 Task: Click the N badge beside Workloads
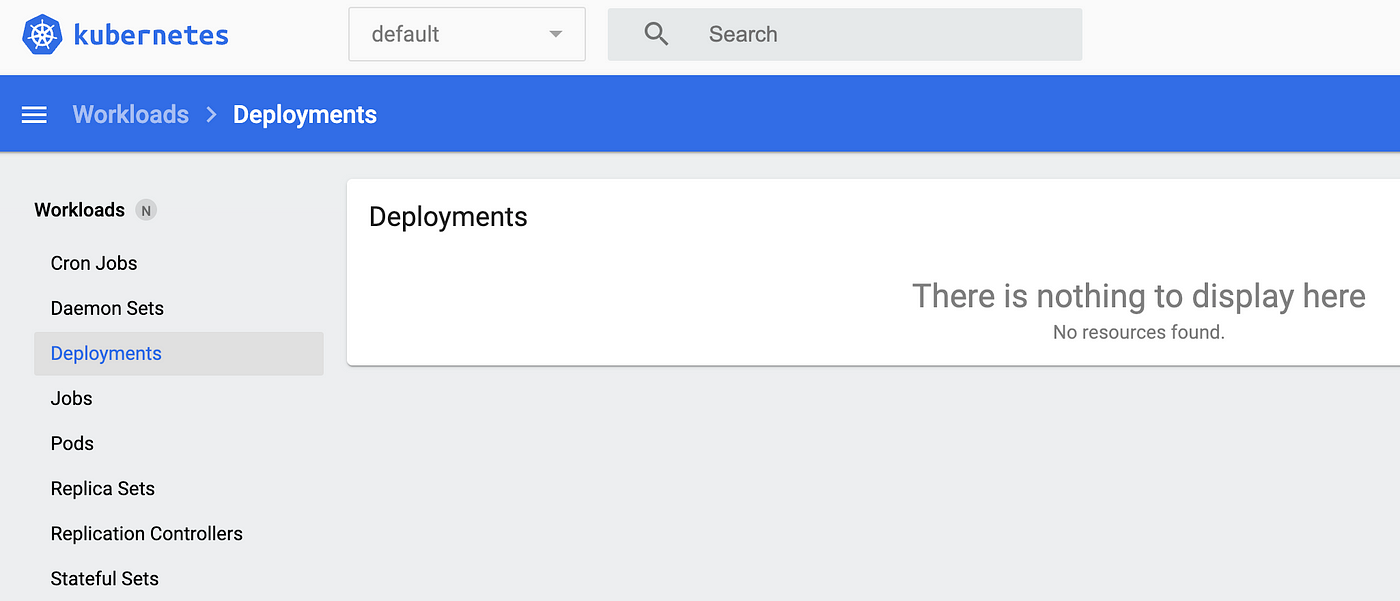146,210
